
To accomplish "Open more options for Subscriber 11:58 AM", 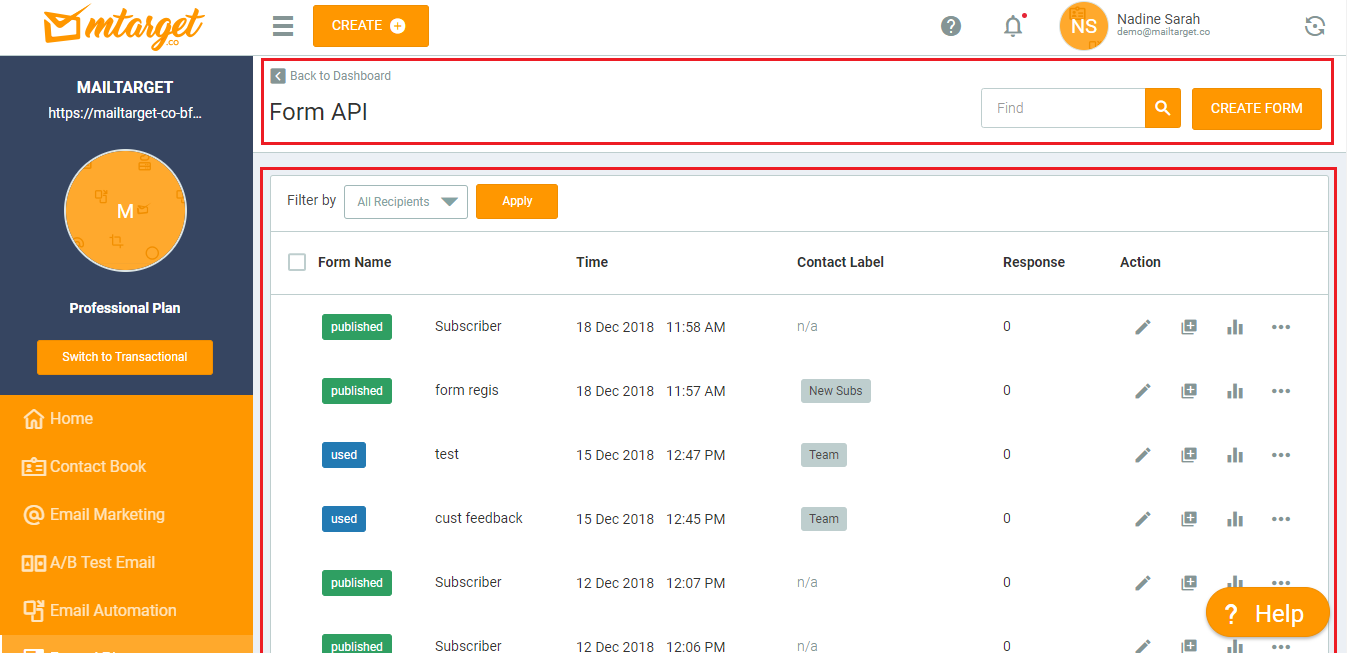I will [x=1281, y=327].
